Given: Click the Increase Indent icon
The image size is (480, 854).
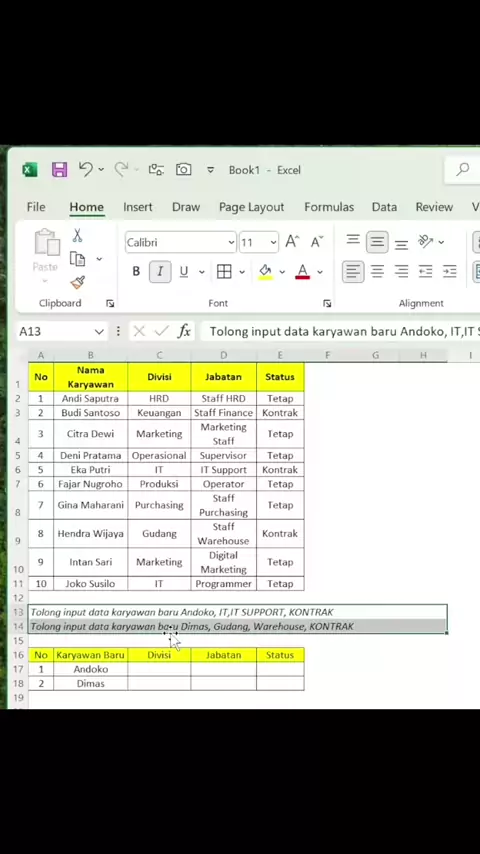Looking at the screenshot, I should (x=449, y=271).
